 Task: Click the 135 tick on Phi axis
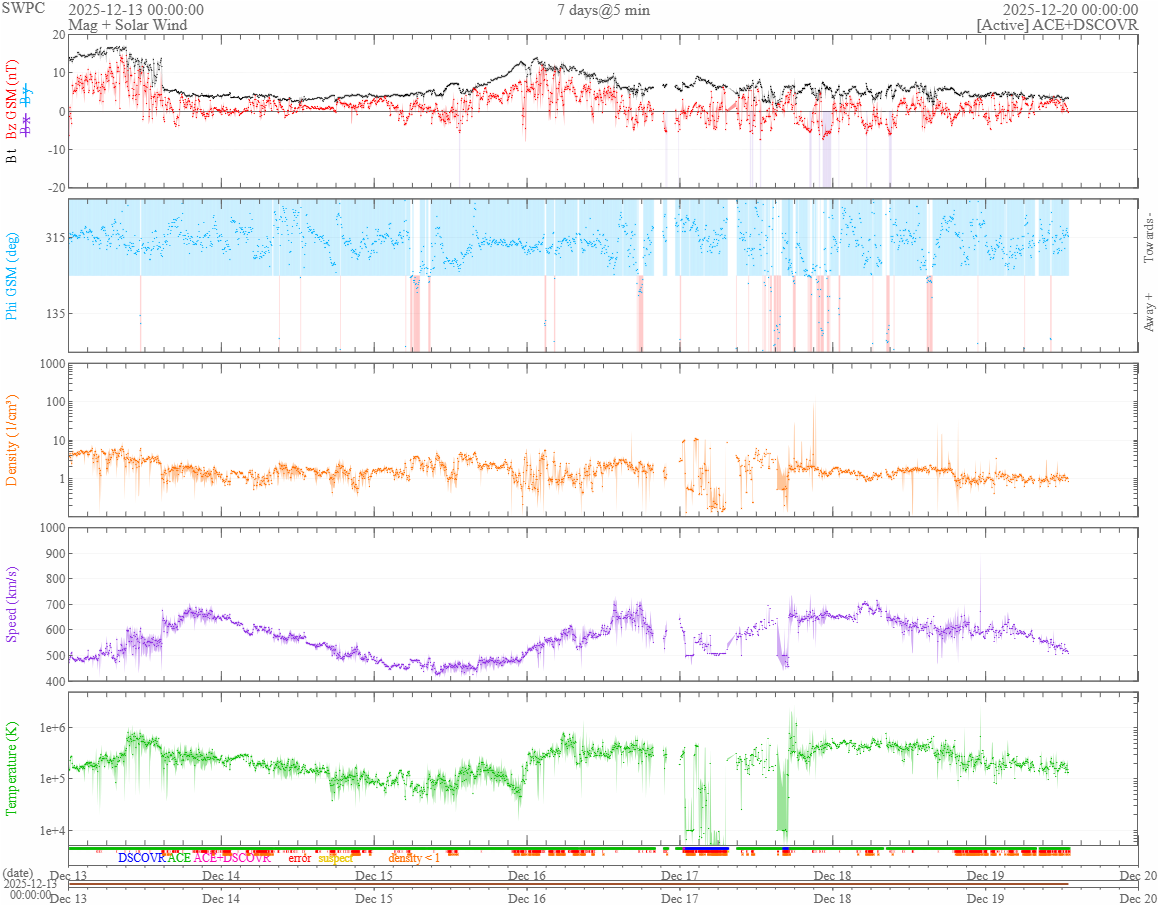[55, 313]
